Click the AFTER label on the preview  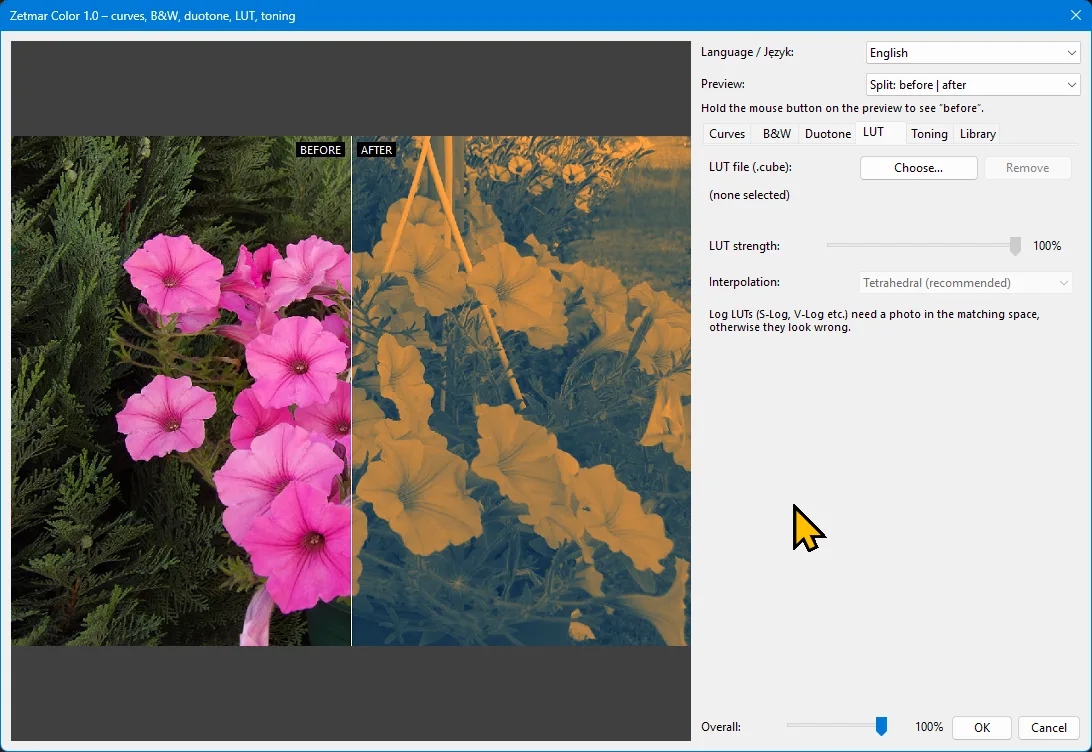pyautogui.click(x=377, y=150)
